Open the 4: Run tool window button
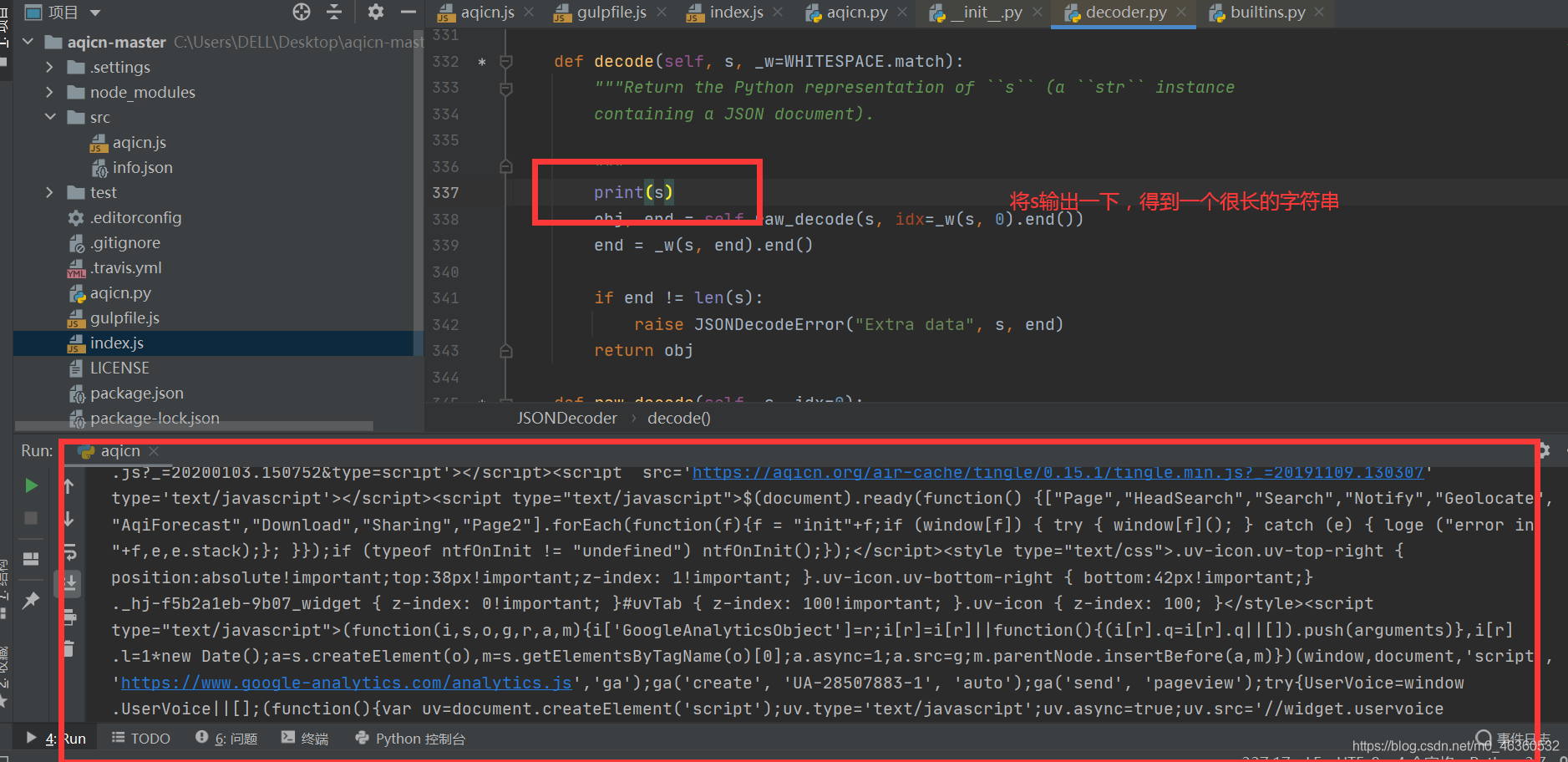 click(x=56, y=739)
